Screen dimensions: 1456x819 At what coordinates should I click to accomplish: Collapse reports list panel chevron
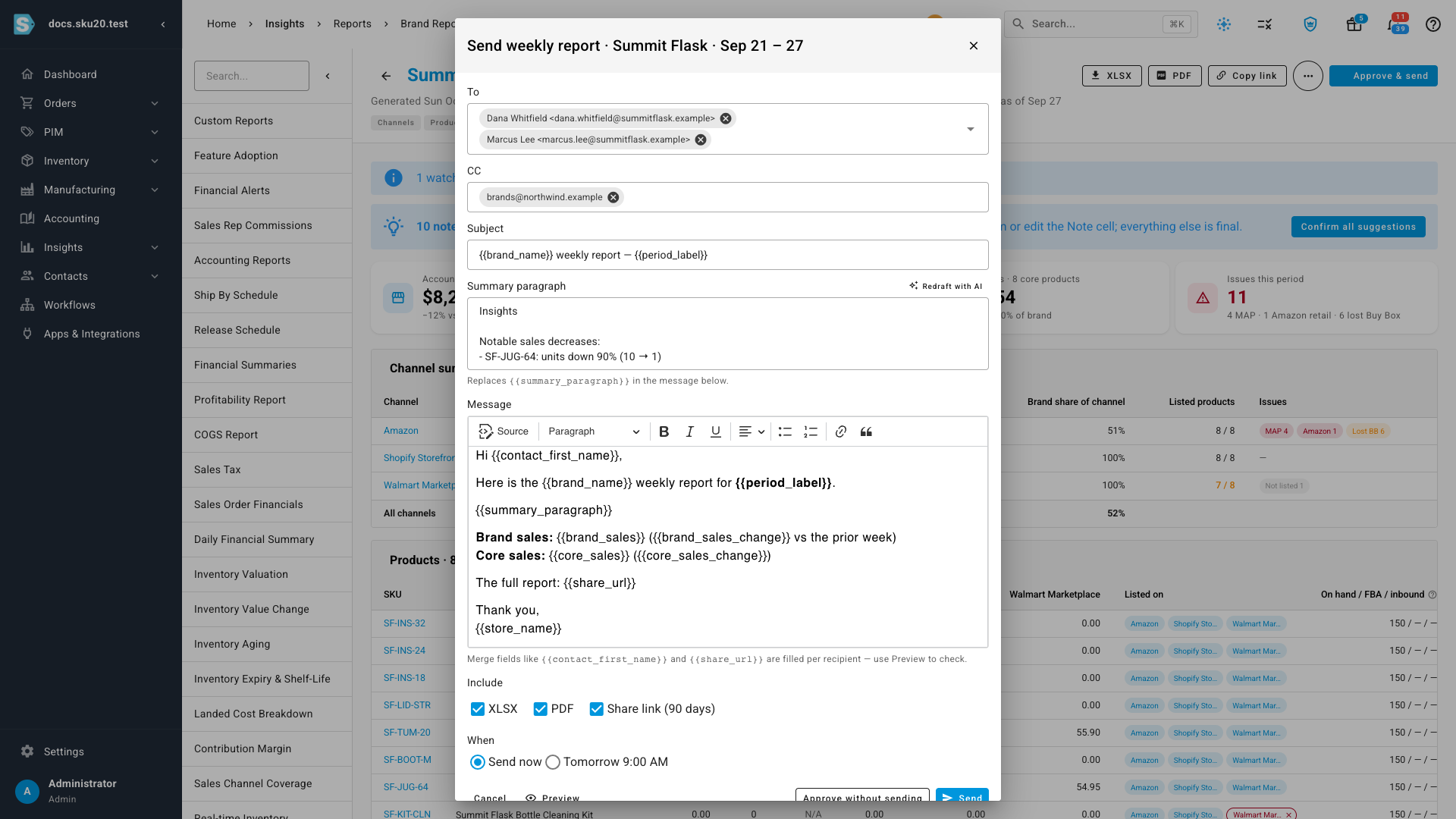tap(328, 76)
